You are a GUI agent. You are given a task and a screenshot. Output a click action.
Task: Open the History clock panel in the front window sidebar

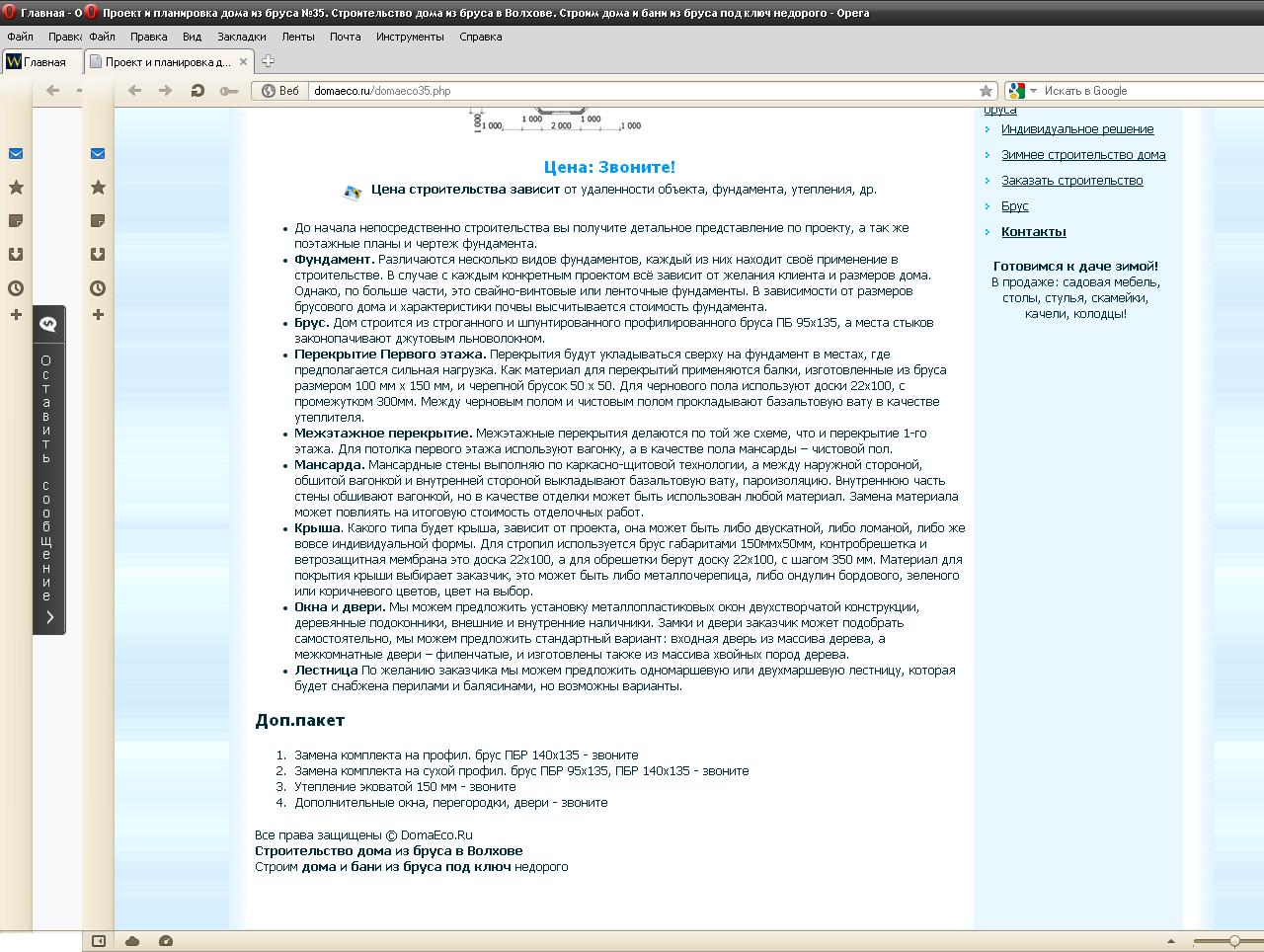(x=98, y=288)
